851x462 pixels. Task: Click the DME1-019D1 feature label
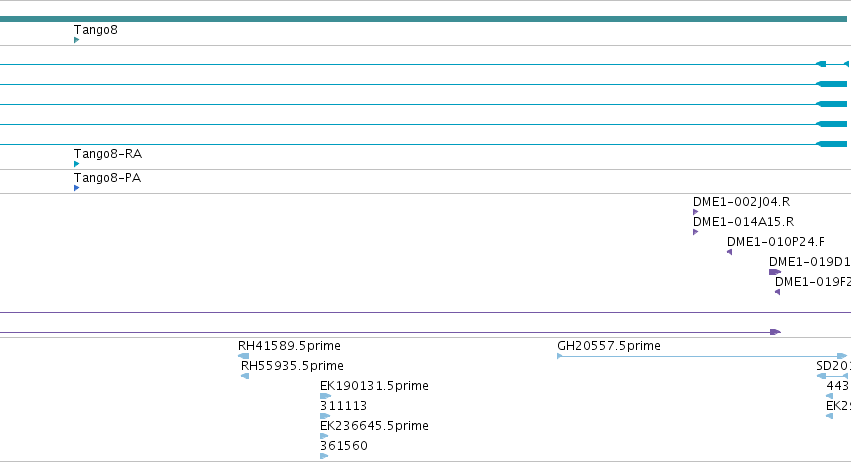click(810, 262)
